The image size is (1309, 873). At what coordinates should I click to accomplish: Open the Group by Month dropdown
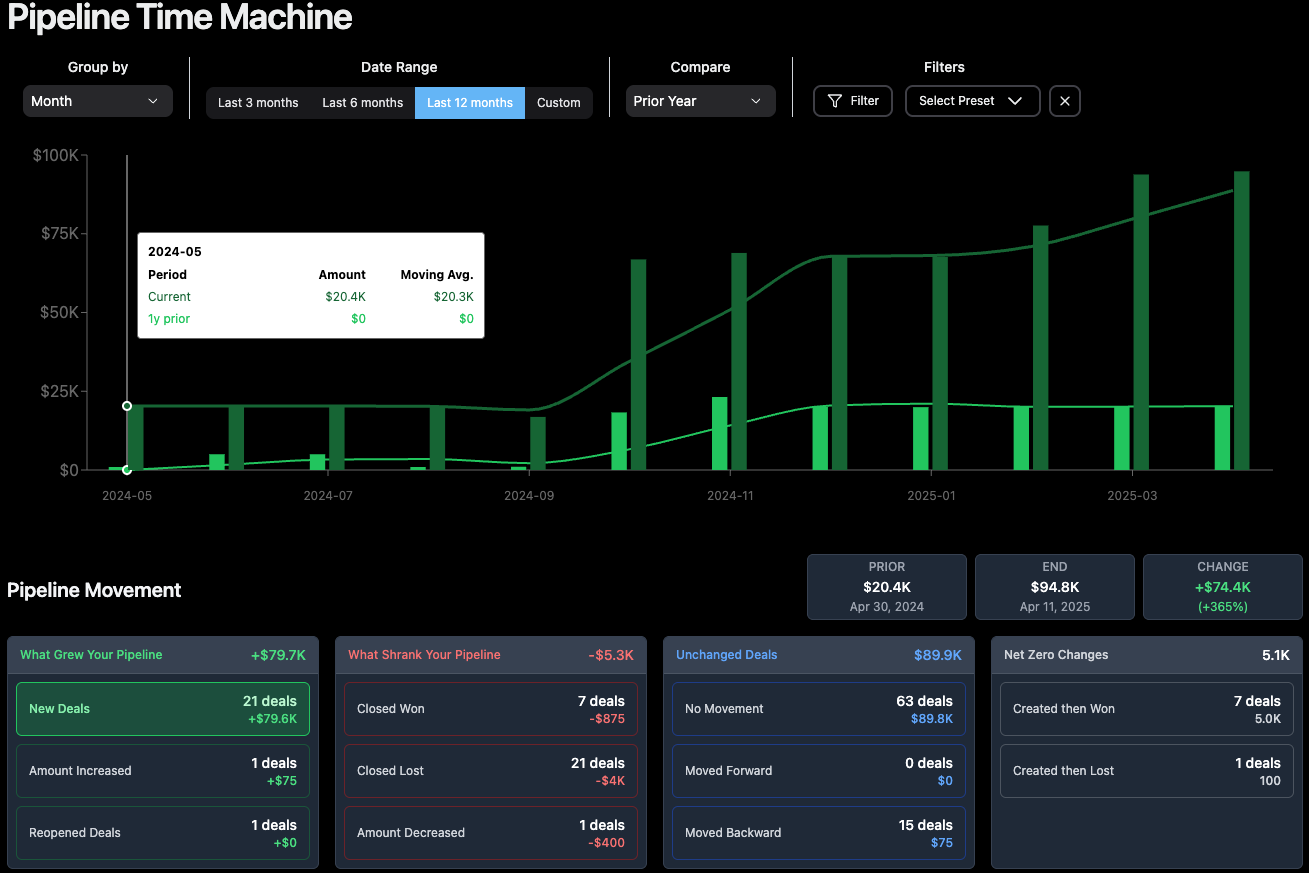[97, 101]
